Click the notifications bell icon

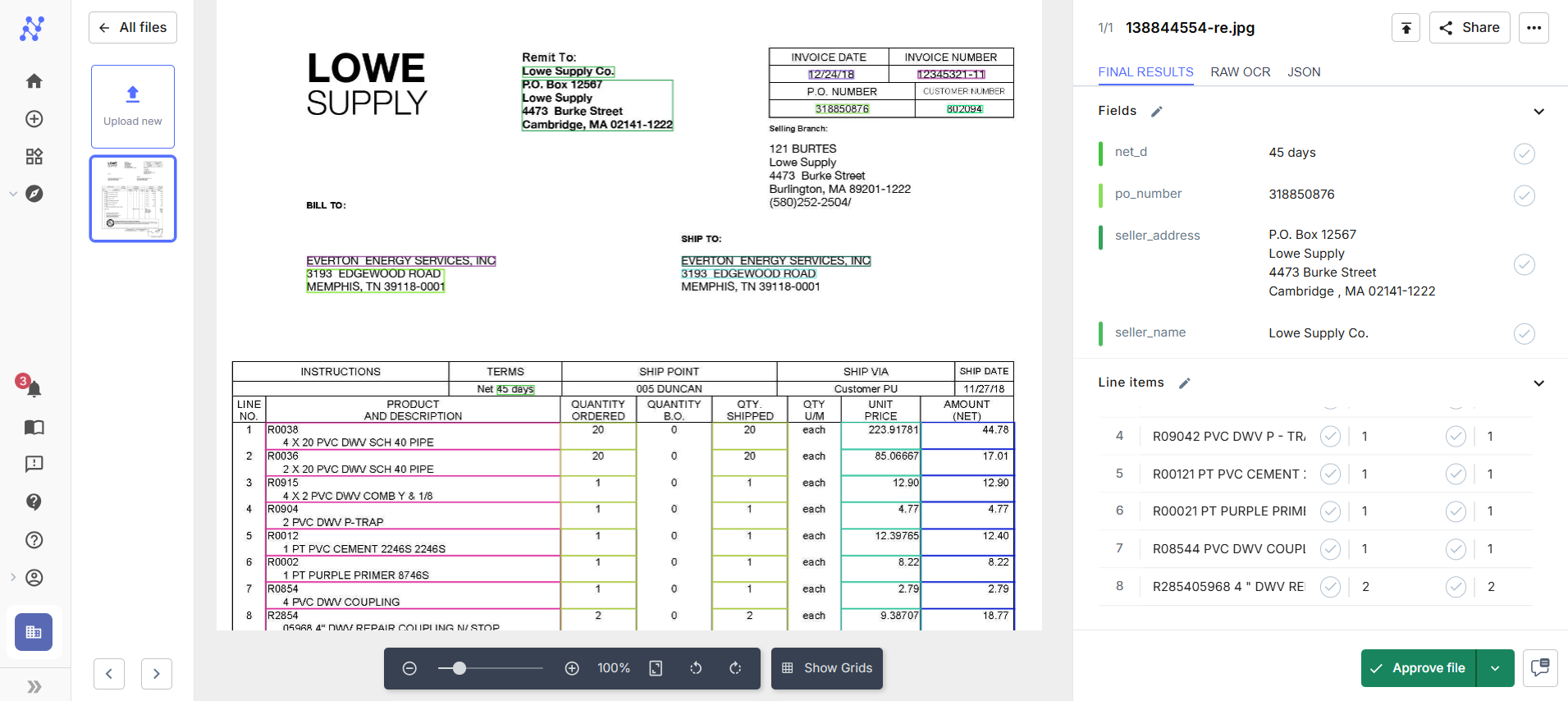click(34, 388)
